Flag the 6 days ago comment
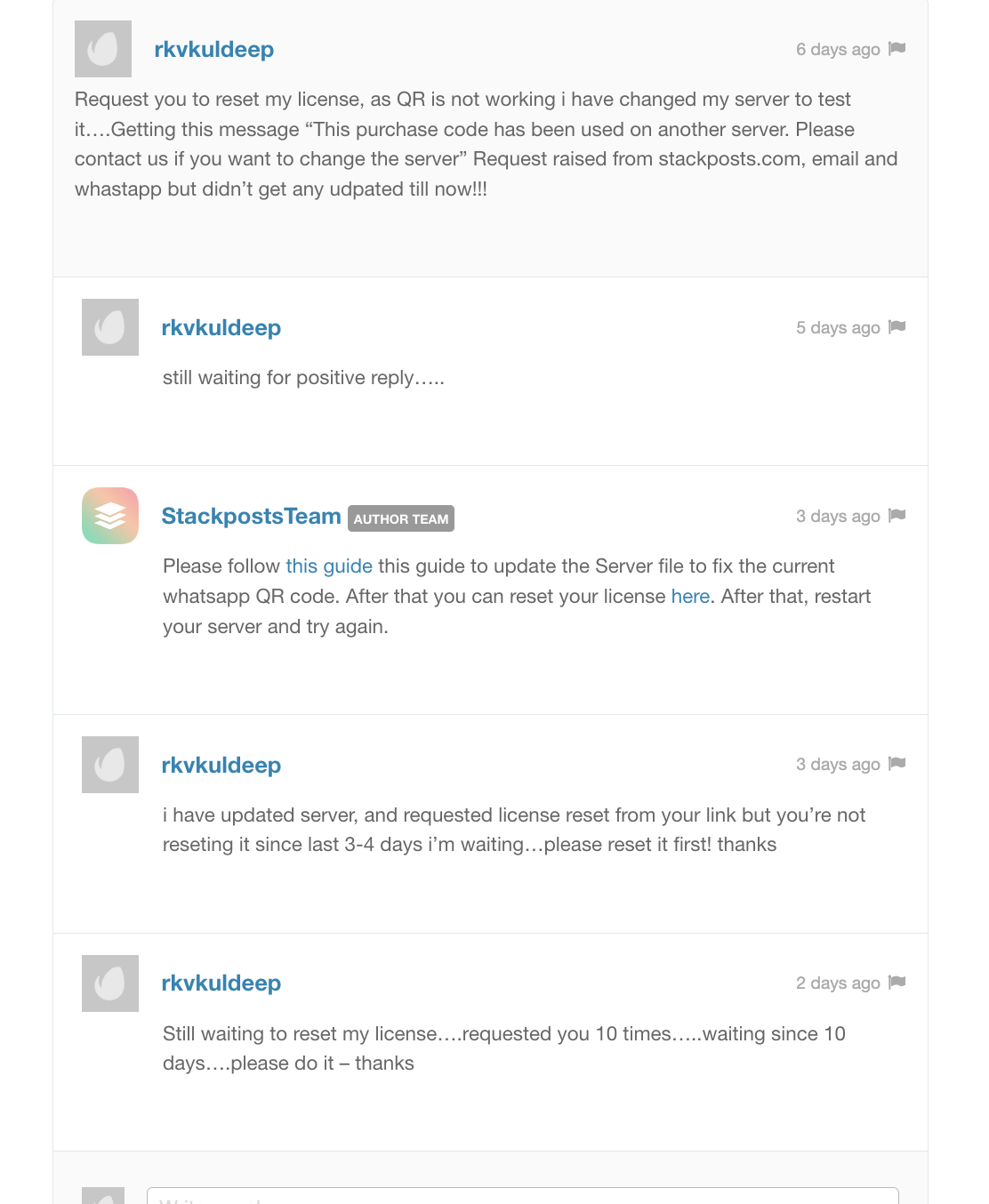The width and height of the screenshot is (989, 1204). tap(897, 49)
